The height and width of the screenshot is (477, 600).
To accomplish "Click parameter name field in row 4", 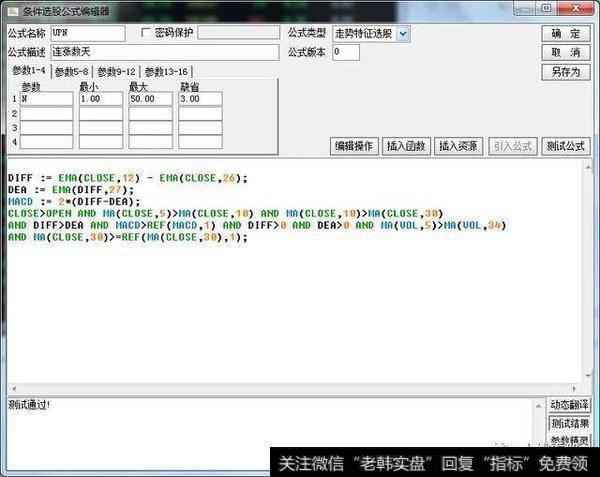I will point(46,142).
